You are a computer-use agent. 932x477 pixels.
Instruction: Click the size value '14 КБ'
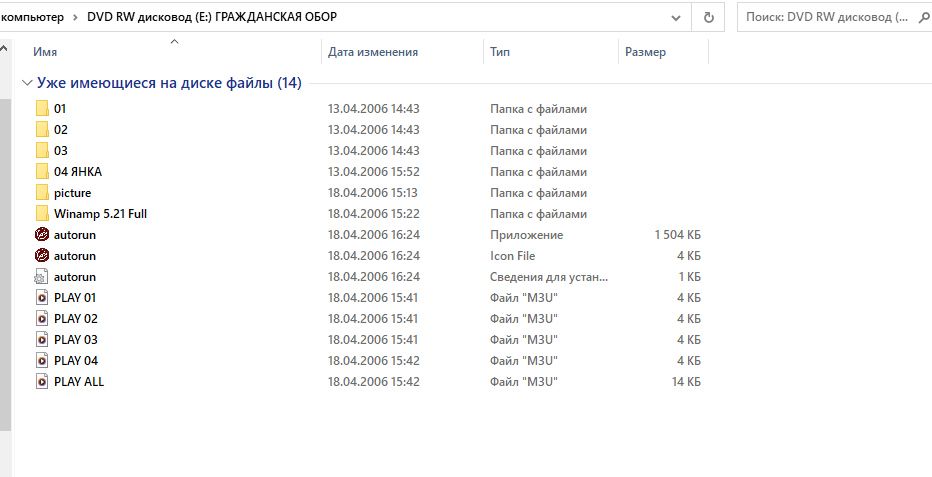[x=687, y=381]
